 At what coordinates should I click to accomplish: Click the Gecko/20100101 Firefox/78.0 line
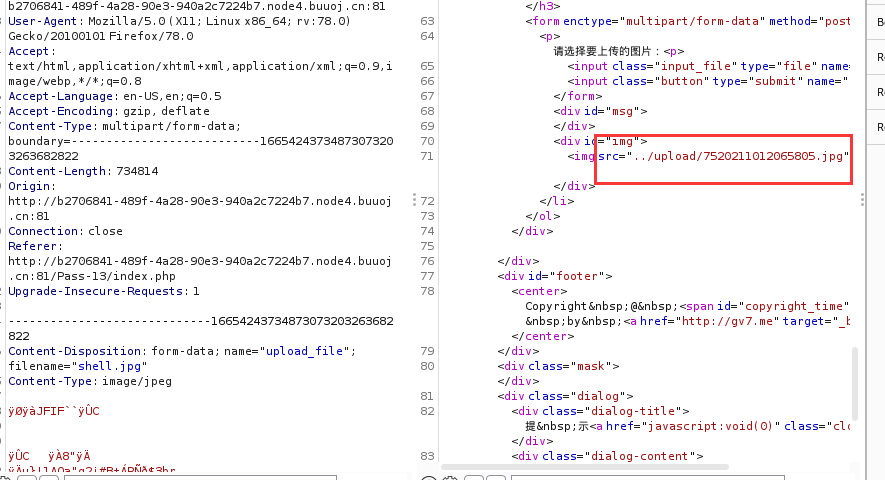pos(100,36)
